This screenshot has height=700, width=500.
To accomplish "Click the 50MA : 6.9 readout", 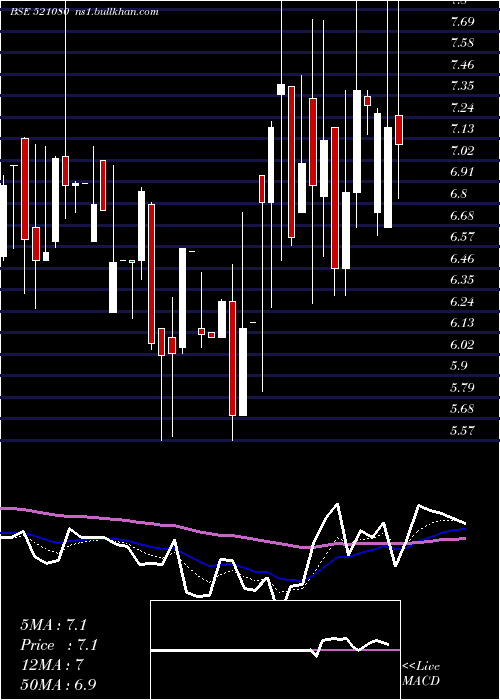I will point(58,685).
